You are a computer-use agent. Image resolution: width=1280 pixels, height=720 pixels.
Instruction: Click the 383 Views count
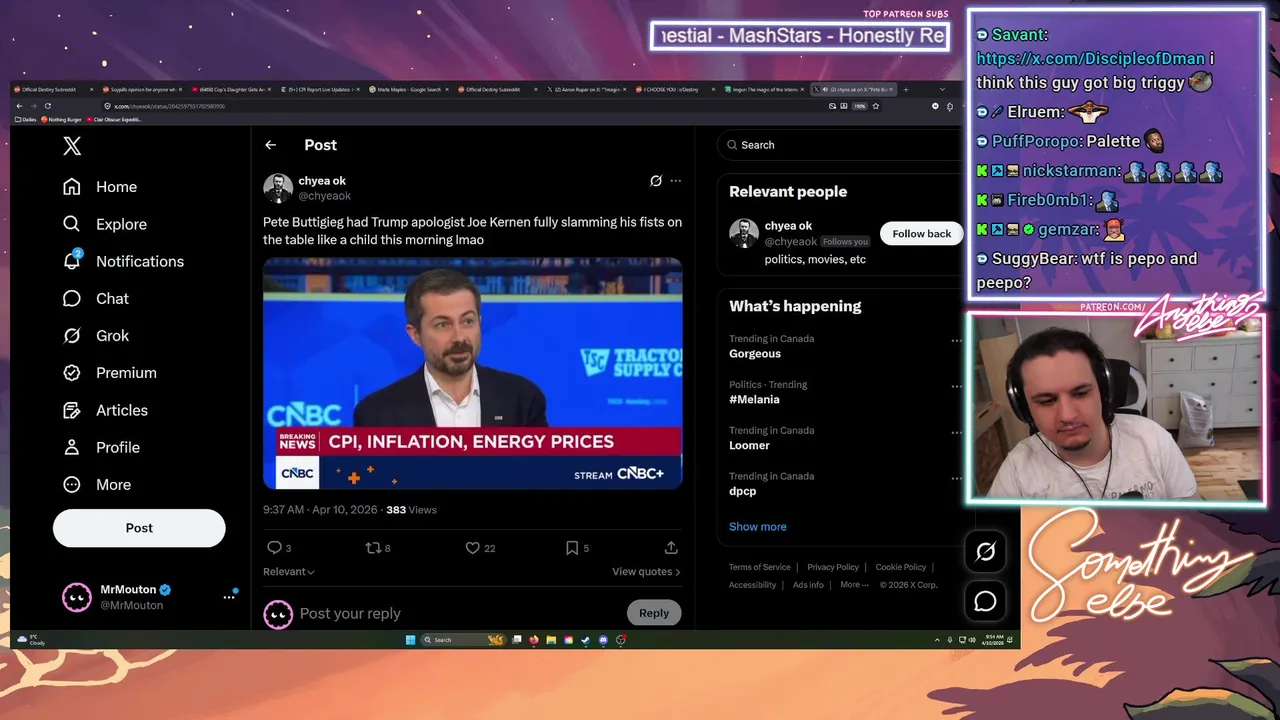click(x=411, y=510)
